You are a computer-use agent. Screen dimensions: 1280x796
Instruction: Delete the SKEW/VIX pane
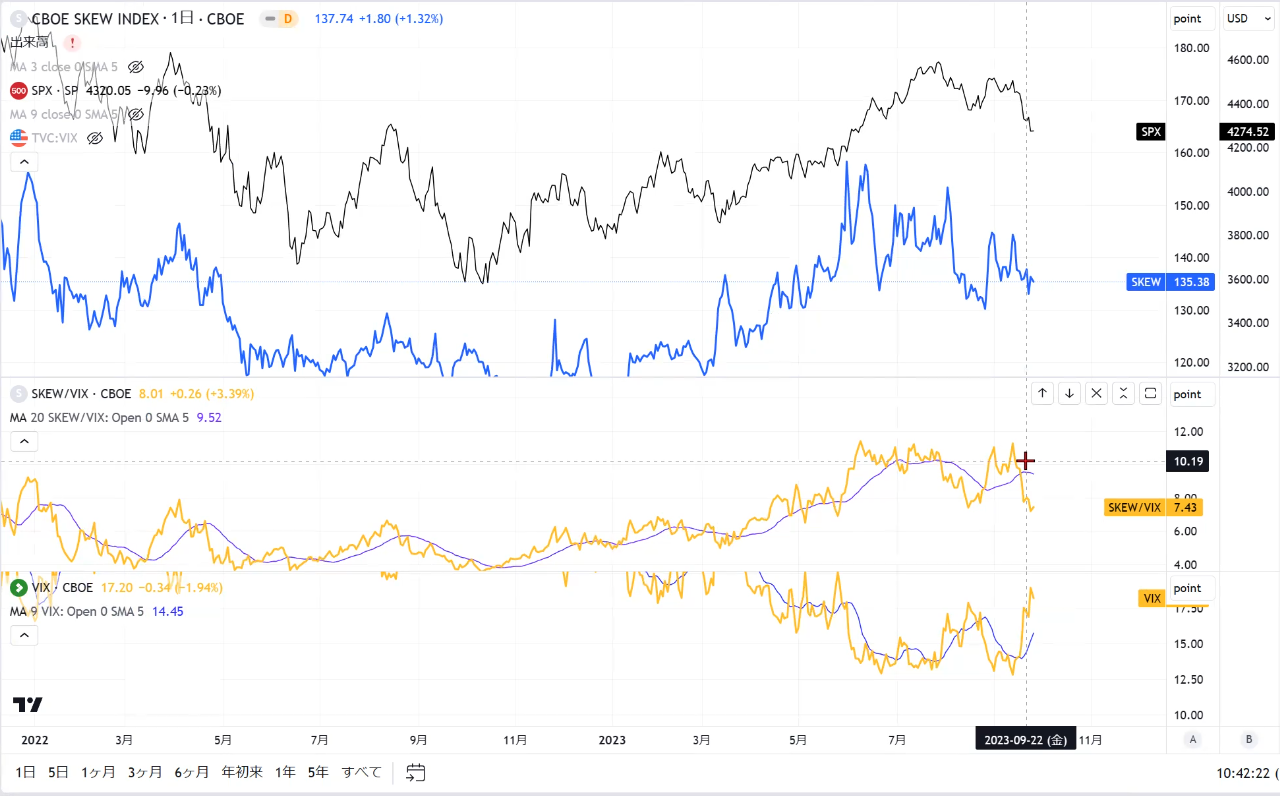[1097, 394]
